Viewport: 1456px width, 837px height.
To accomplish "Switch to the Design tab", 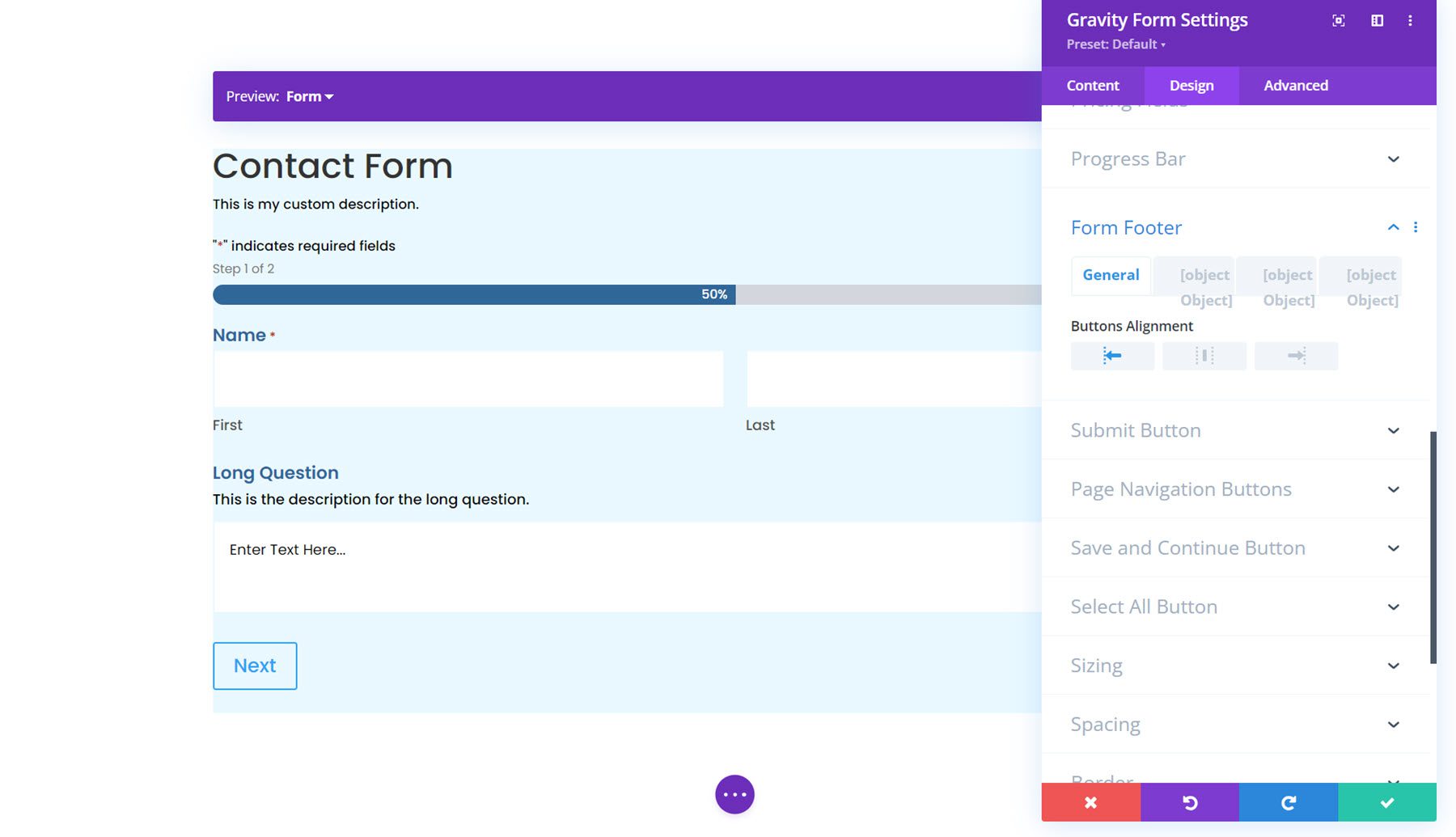I will pos(1191,86).
